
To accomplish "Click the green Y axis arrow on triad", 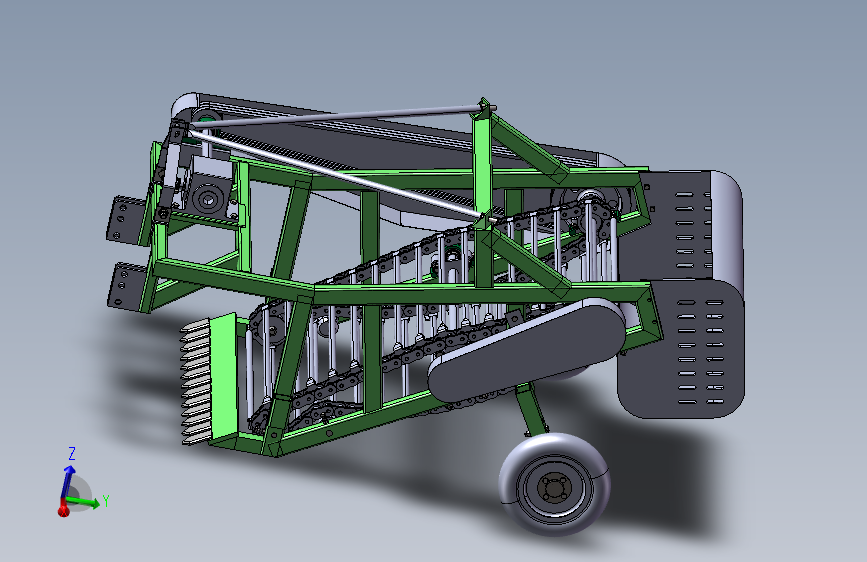I will click(84, 502).
